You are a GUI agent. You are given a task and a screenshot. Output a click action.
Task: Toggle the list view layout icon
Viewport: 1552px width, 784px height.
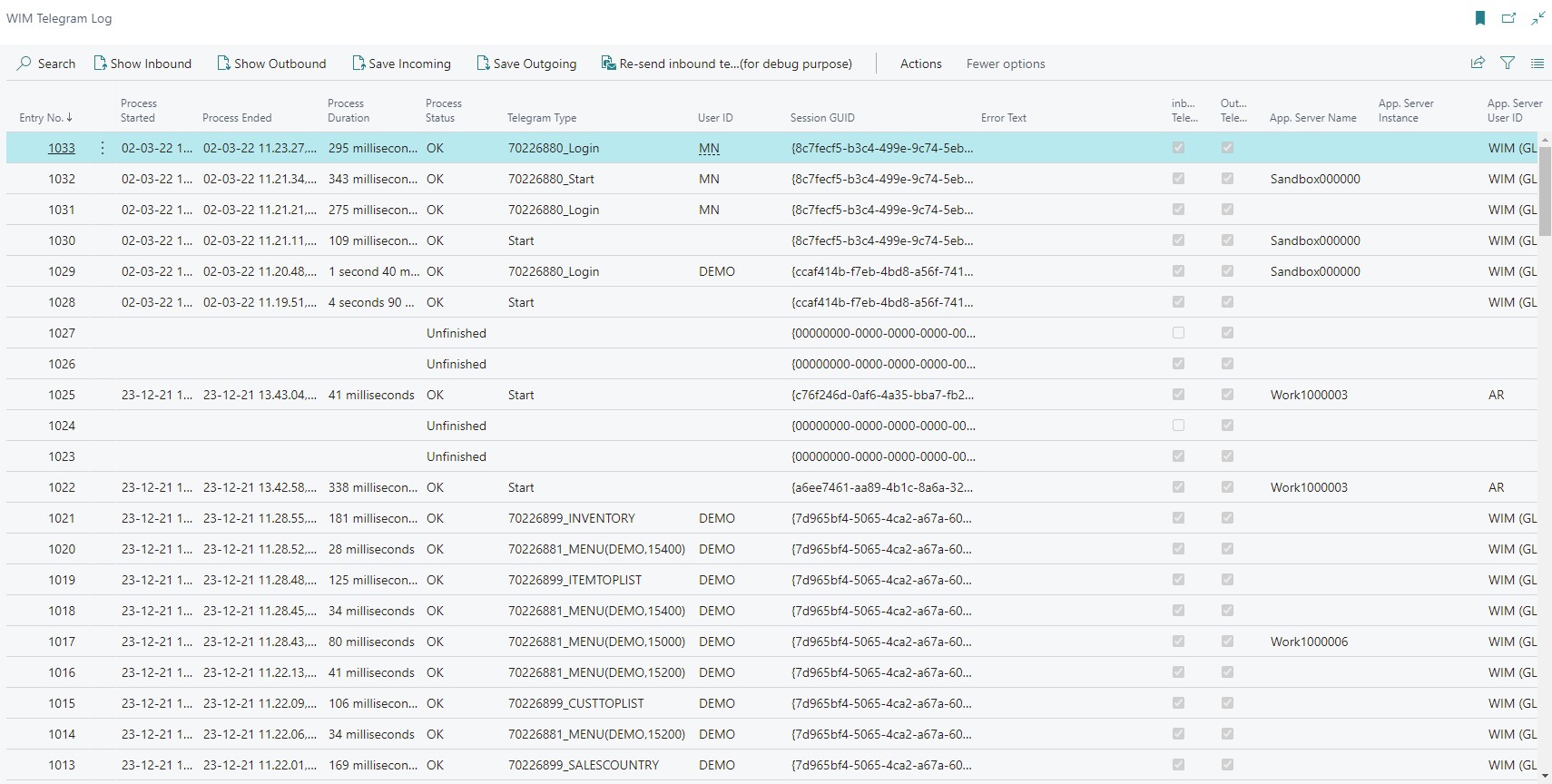(1537, 64)
